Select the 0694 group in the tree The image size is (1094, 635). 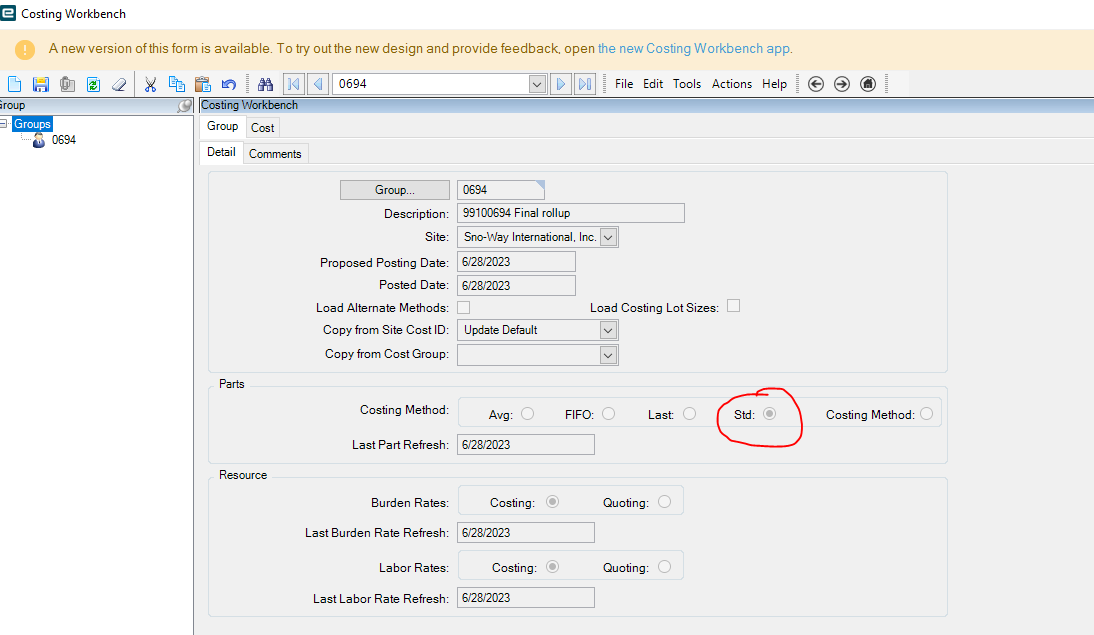point(63,140)
